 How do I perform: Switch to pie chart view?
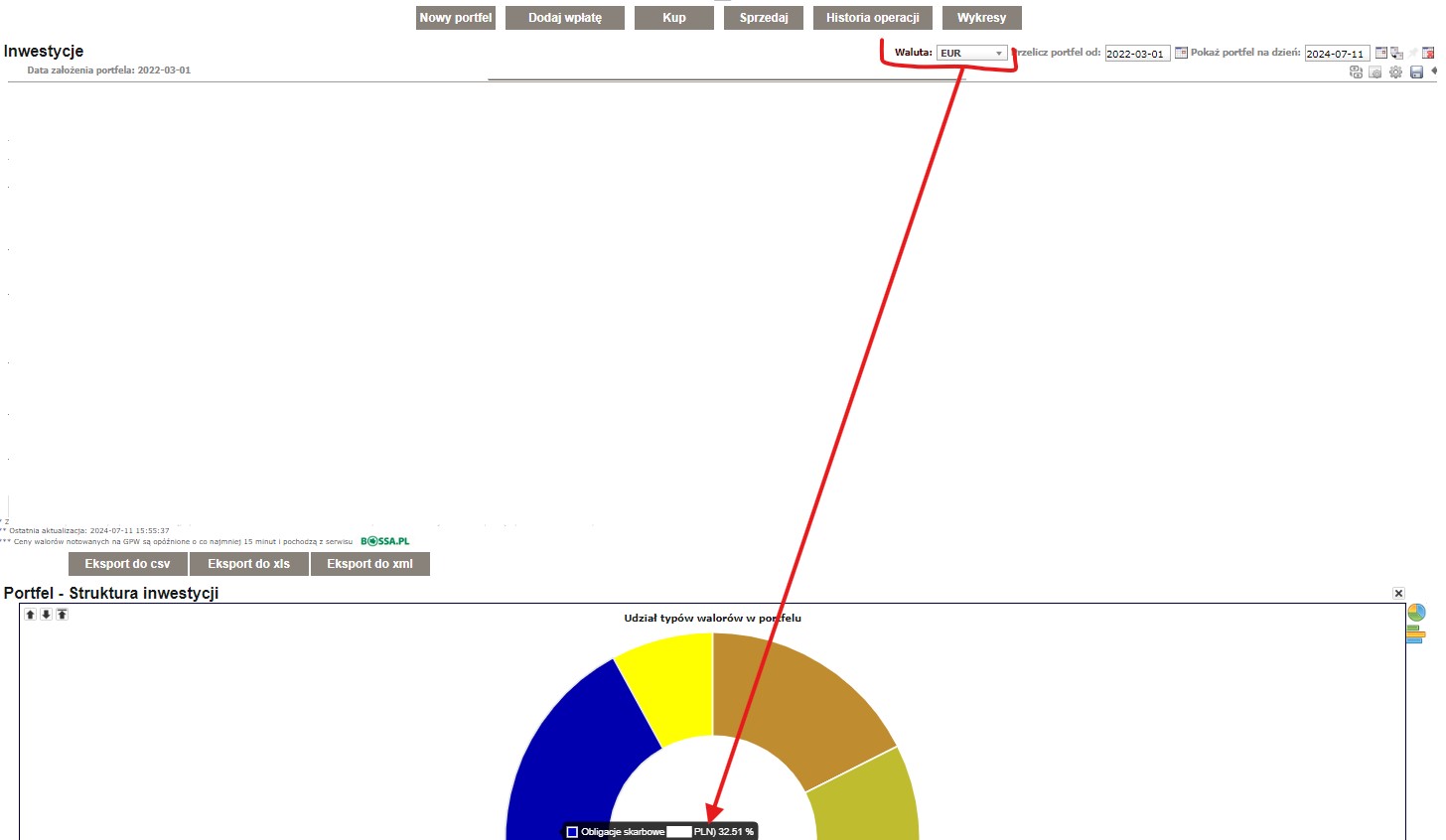(1416, 613)
